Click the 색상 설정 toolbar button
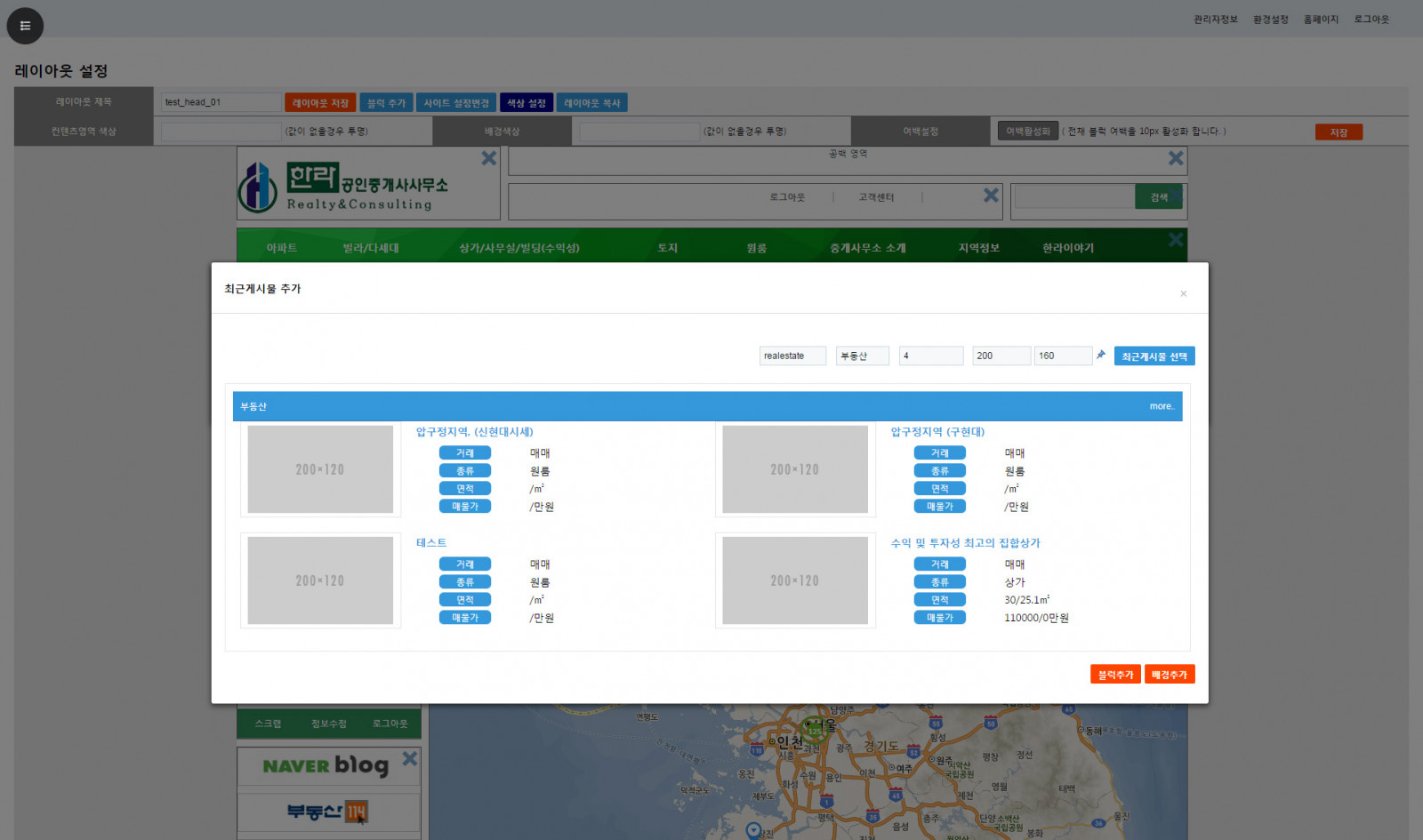This screenshot has height=840, width=1423. 527,103
